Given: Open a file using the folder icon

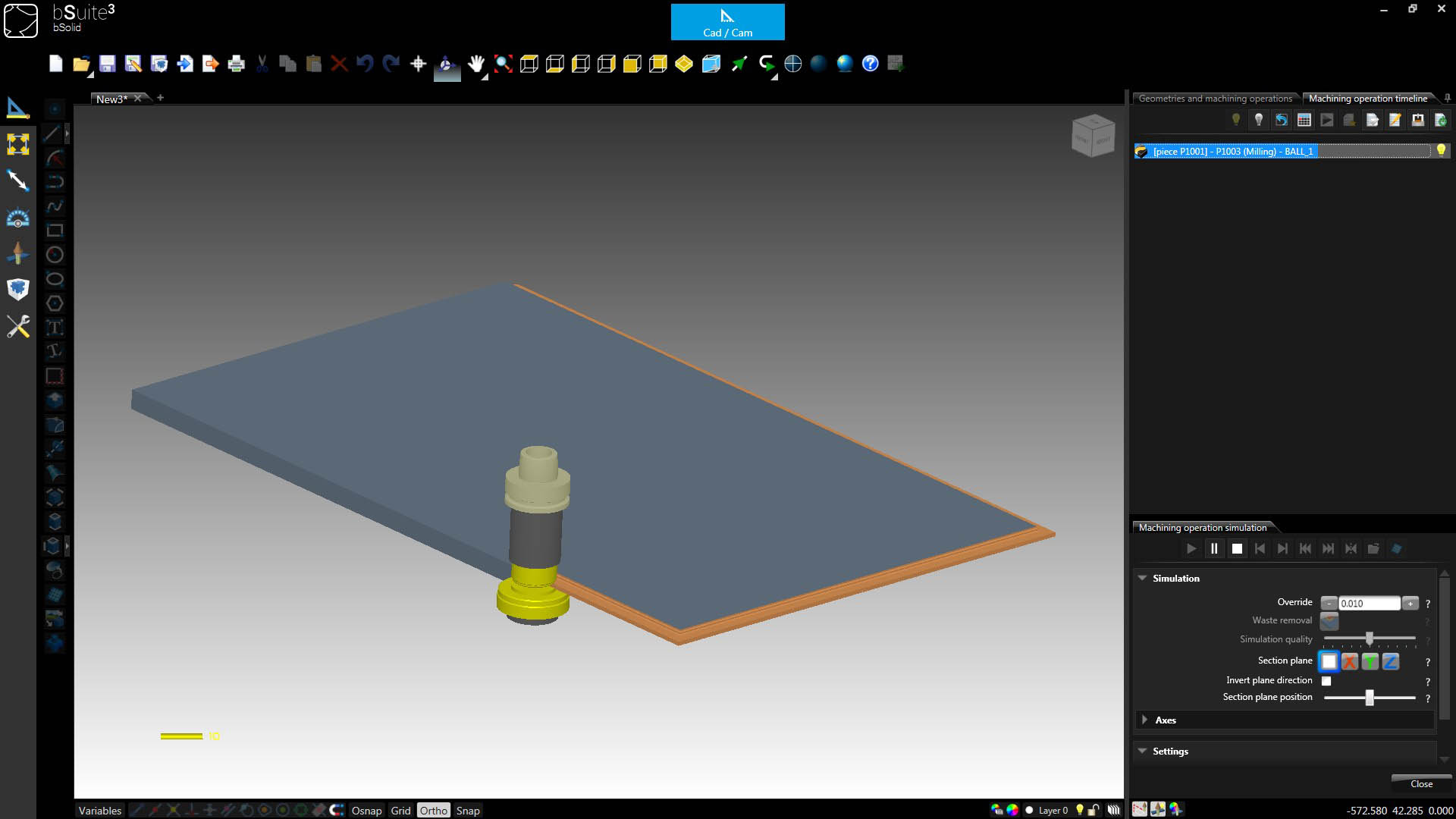Looking at the screenshot, I should (x=80, y=64).
